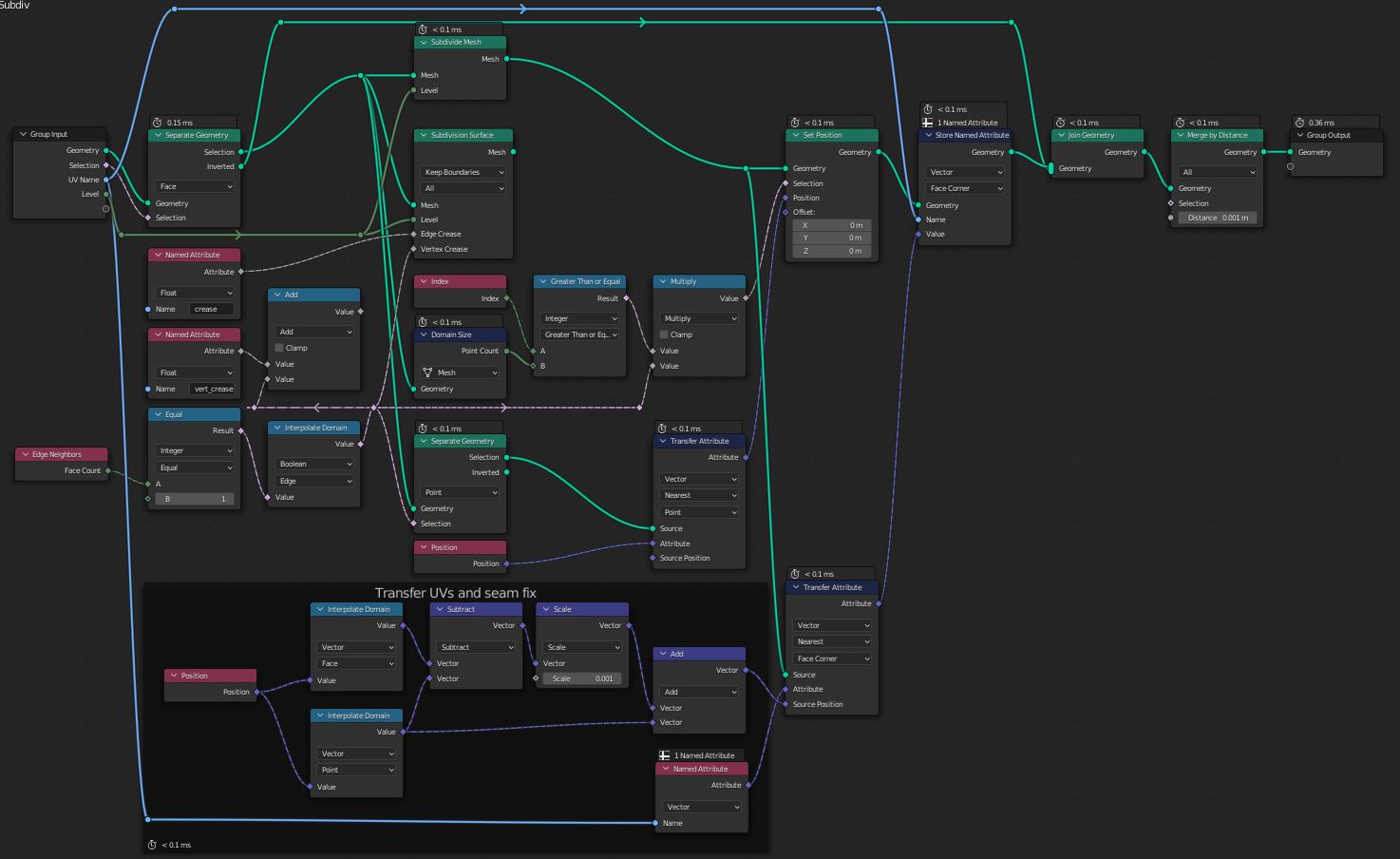1400x859 pixels.
Task: Open the Float type dropdown above crease name
Action: click(x=195, y=293)
